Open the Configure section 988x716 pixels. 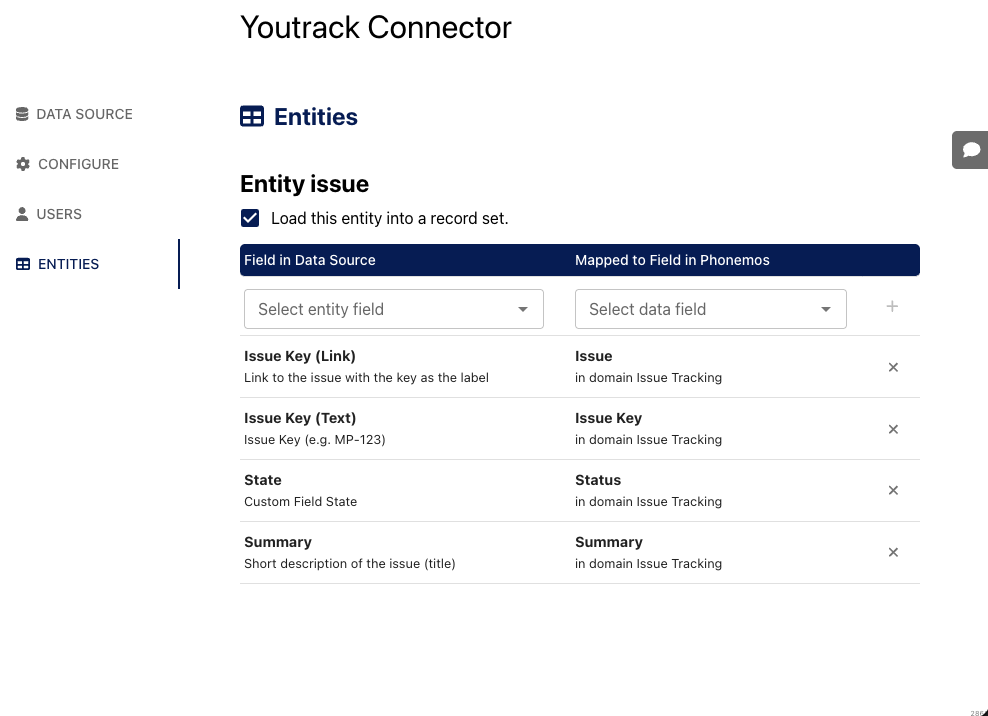click(x=78, y=164)
